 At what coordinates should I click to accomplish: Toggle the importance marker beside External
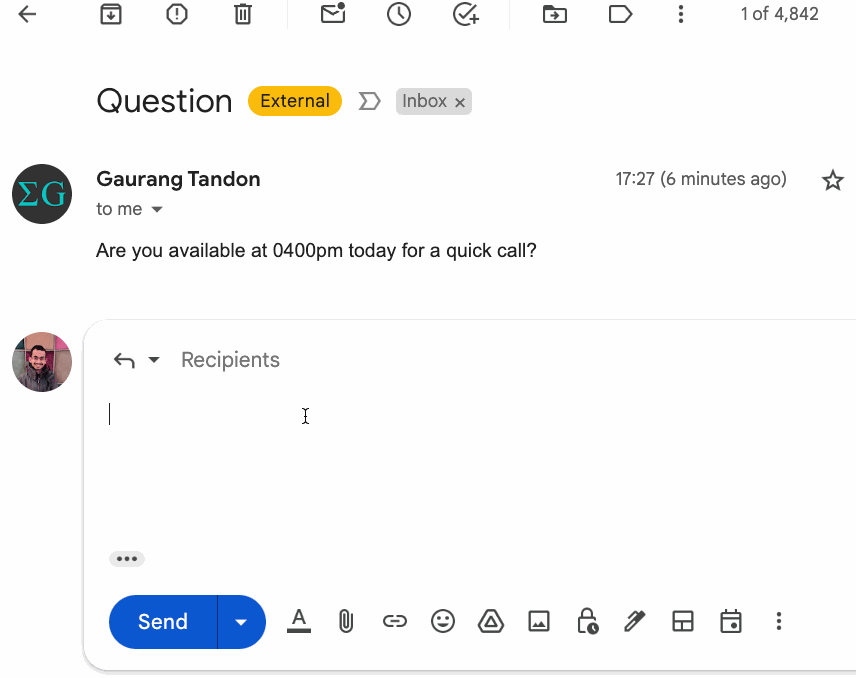point(369,101)
